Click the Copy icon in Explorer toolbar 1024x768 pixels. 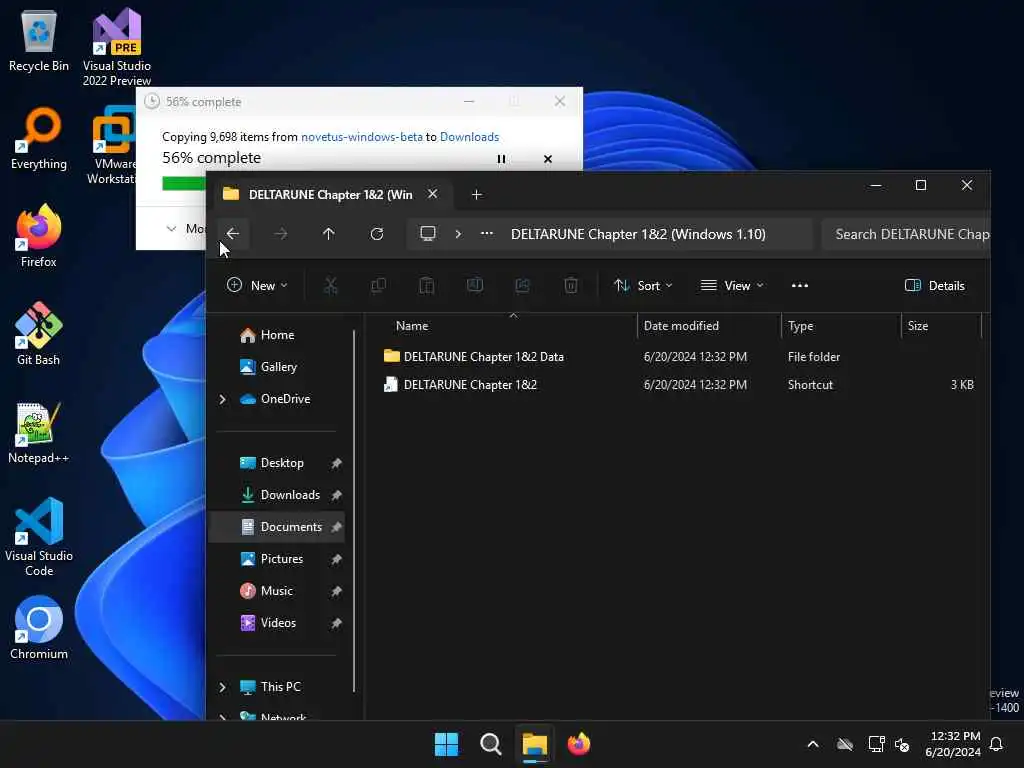click(x=379, y=285)
